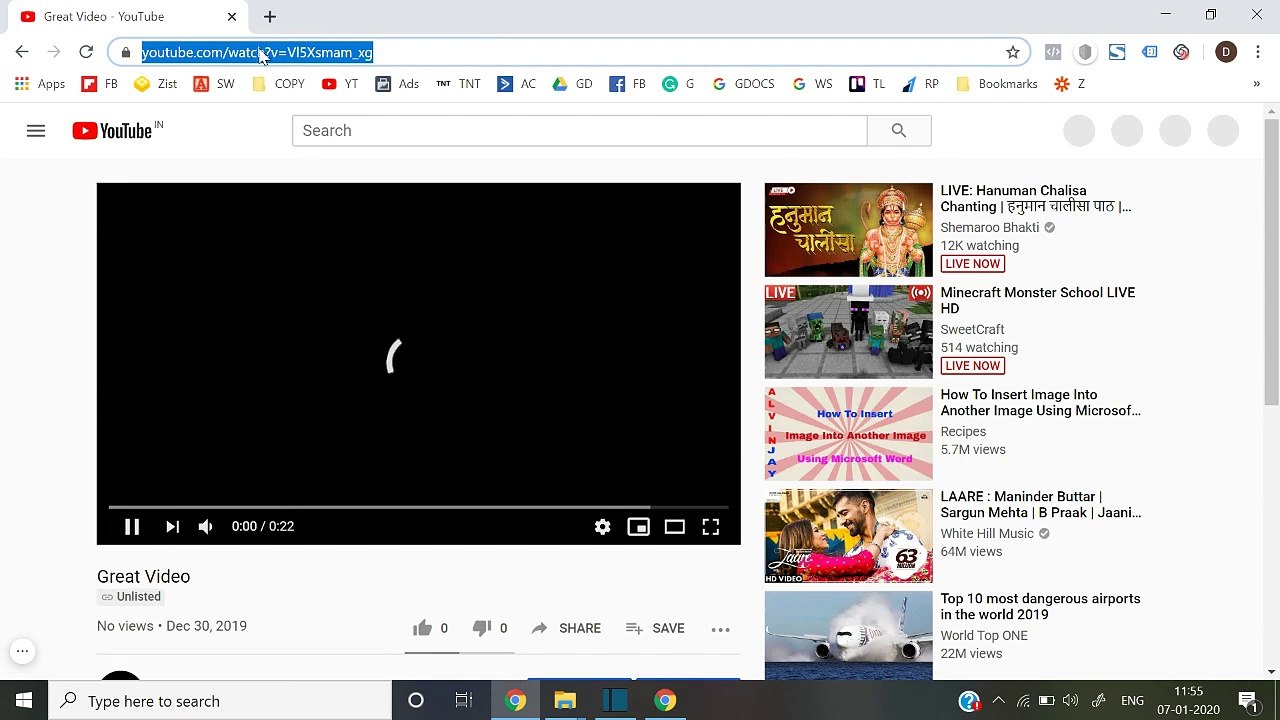Click the SAVE button
The image size is (1280, 720).
click(x=655, y=628)
